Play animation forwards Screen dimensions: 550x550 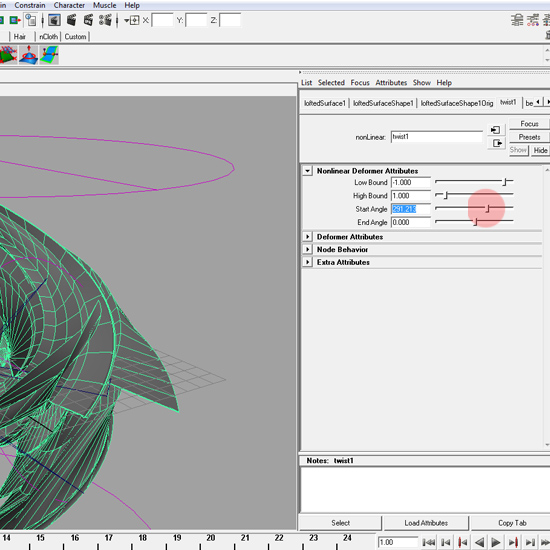click(496, 542)
